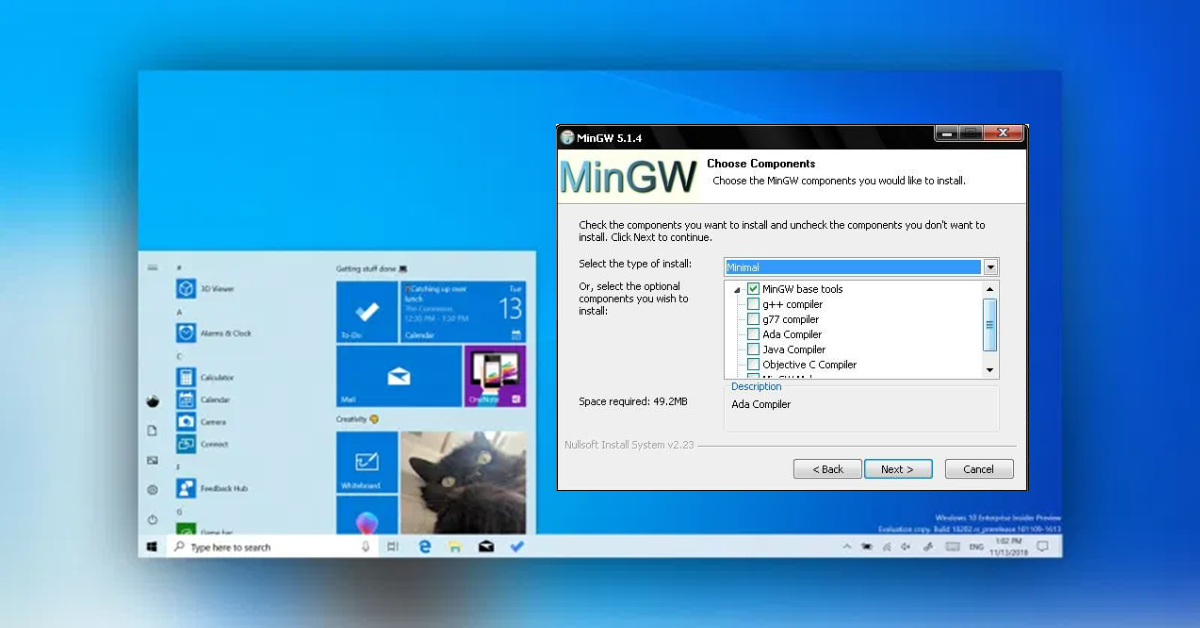The height and width of the screenshot is (628, 1200).
Task: Open To-Do checkmark on the taskbar
Action: 517,547
